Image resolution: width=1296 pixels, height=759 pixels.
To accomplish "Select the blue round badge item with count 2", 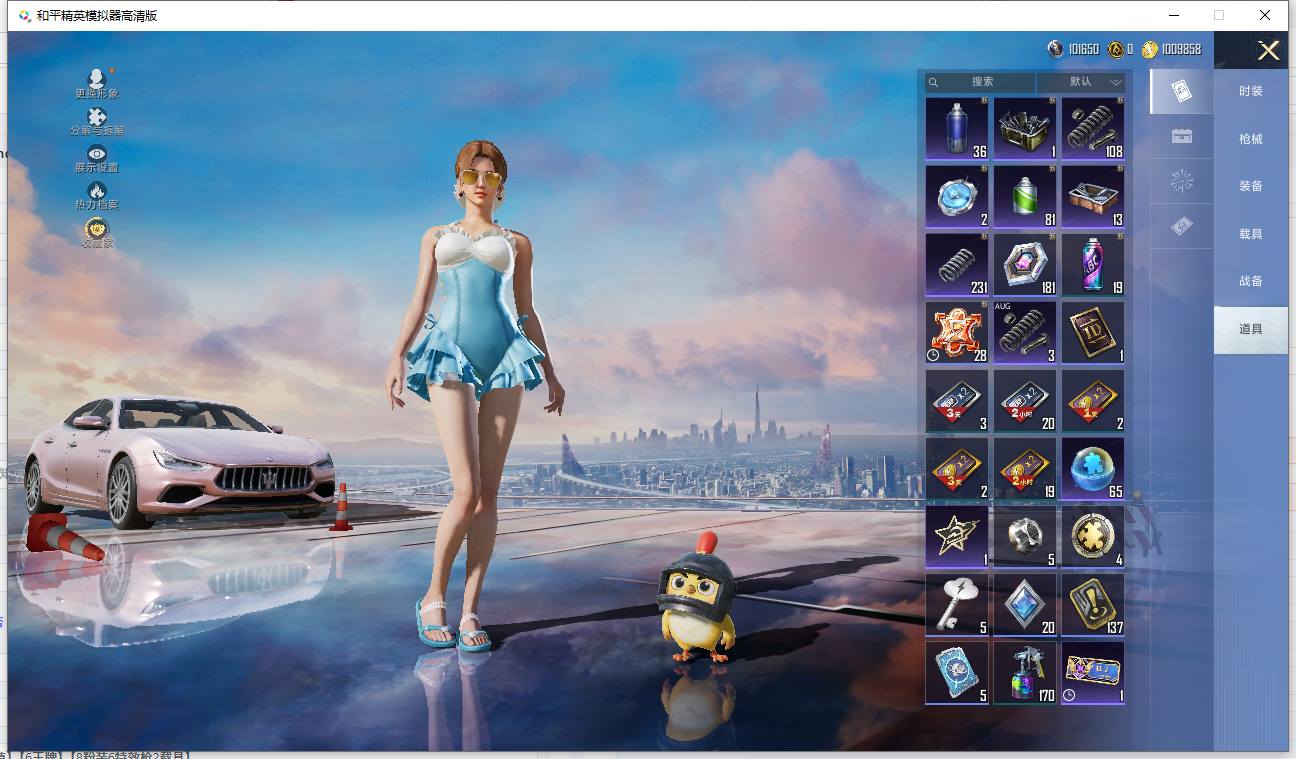I will click(x=957, y=197).
